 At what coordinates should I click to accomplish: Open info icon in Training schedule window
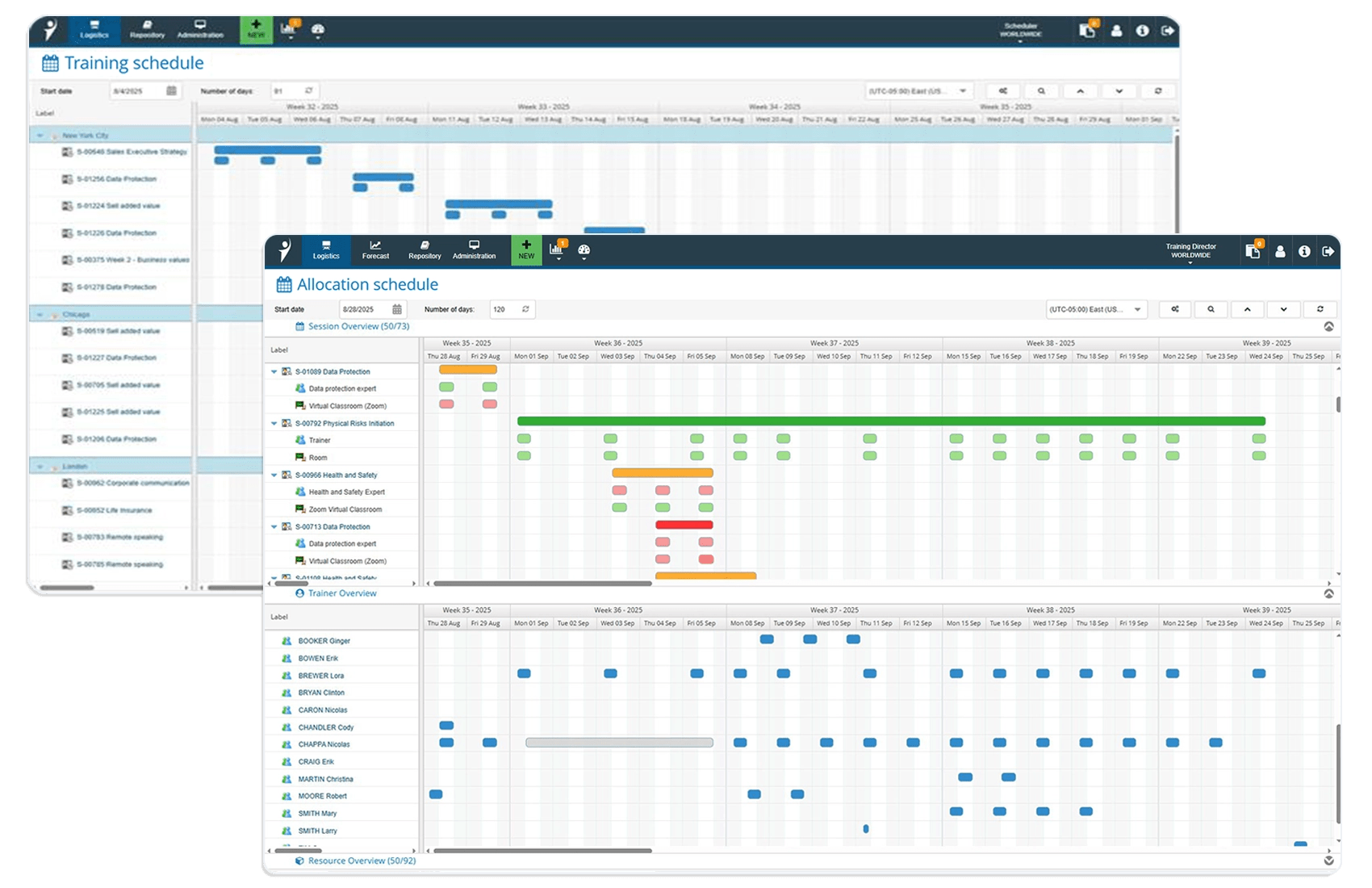pyautogui.click(x=1142, y=31)
